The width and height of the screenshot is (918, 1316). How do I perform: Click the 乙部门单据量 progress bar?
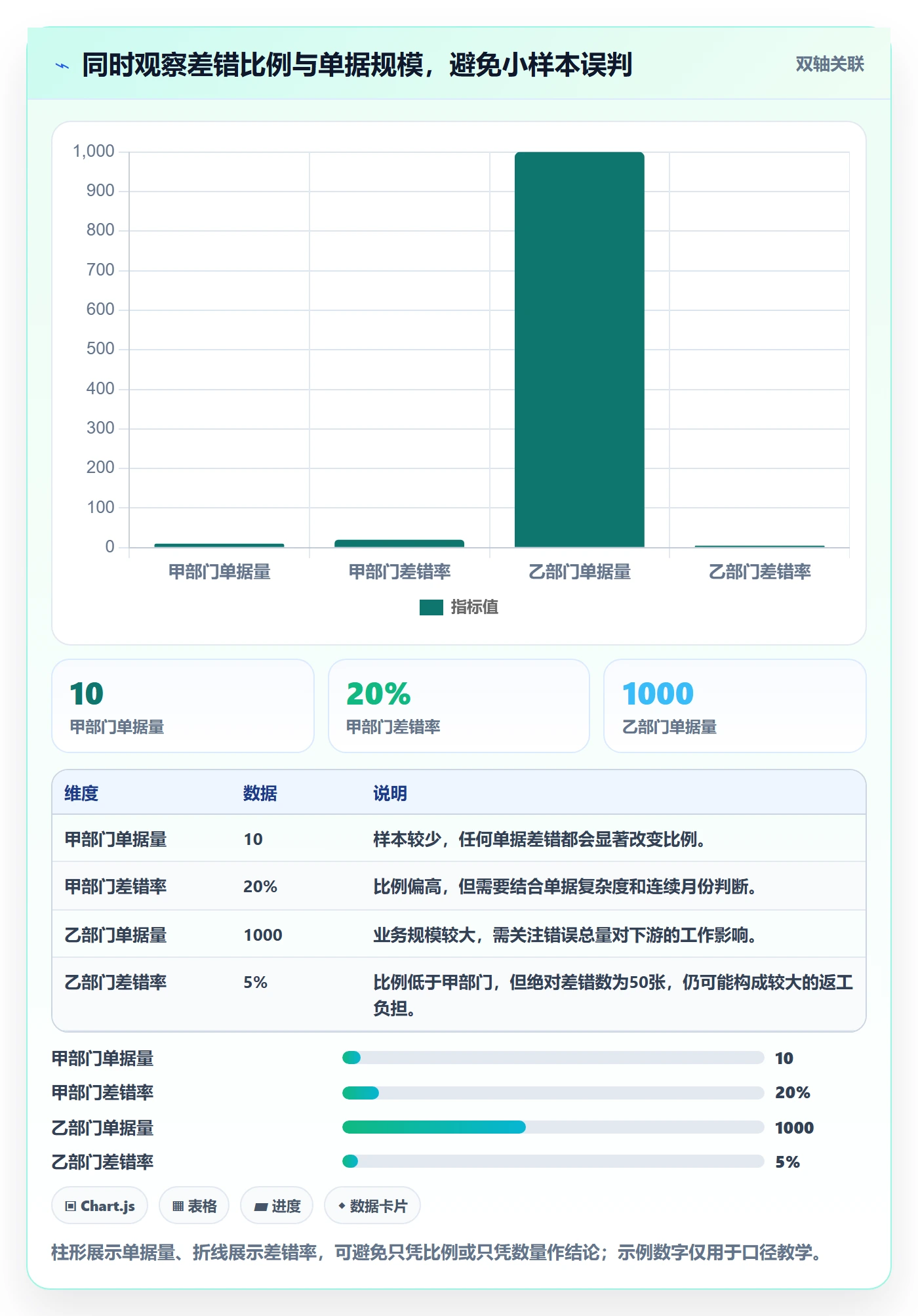tap(553, 1127)
